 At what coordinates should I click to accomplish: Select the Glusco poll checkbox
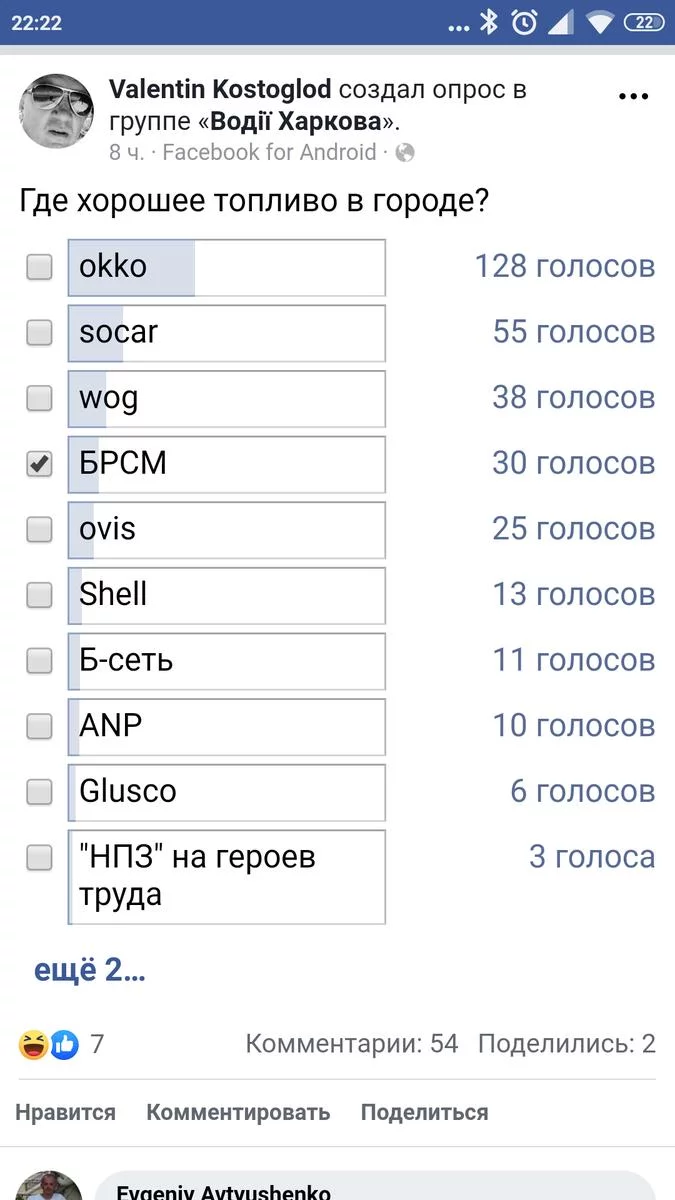click(39, 792)
